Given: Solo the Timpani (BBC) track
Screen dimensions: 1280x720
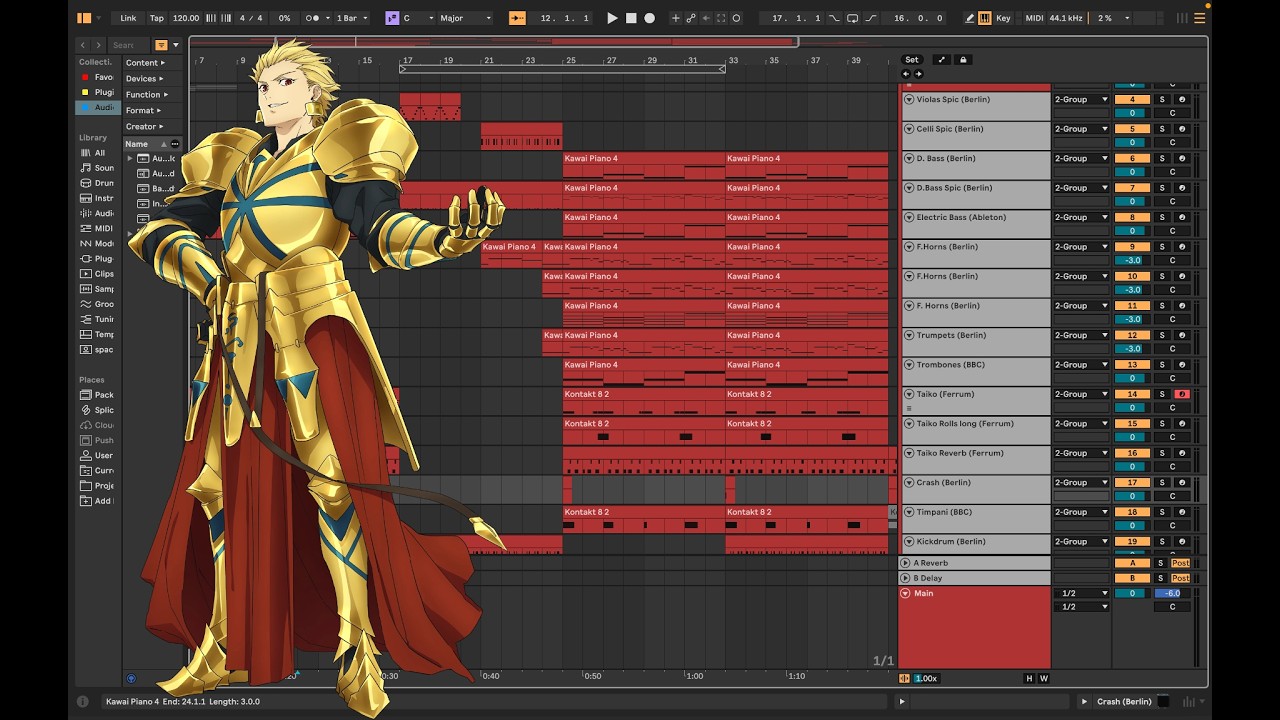Looking at the screenshot, I should point(1162,513).
